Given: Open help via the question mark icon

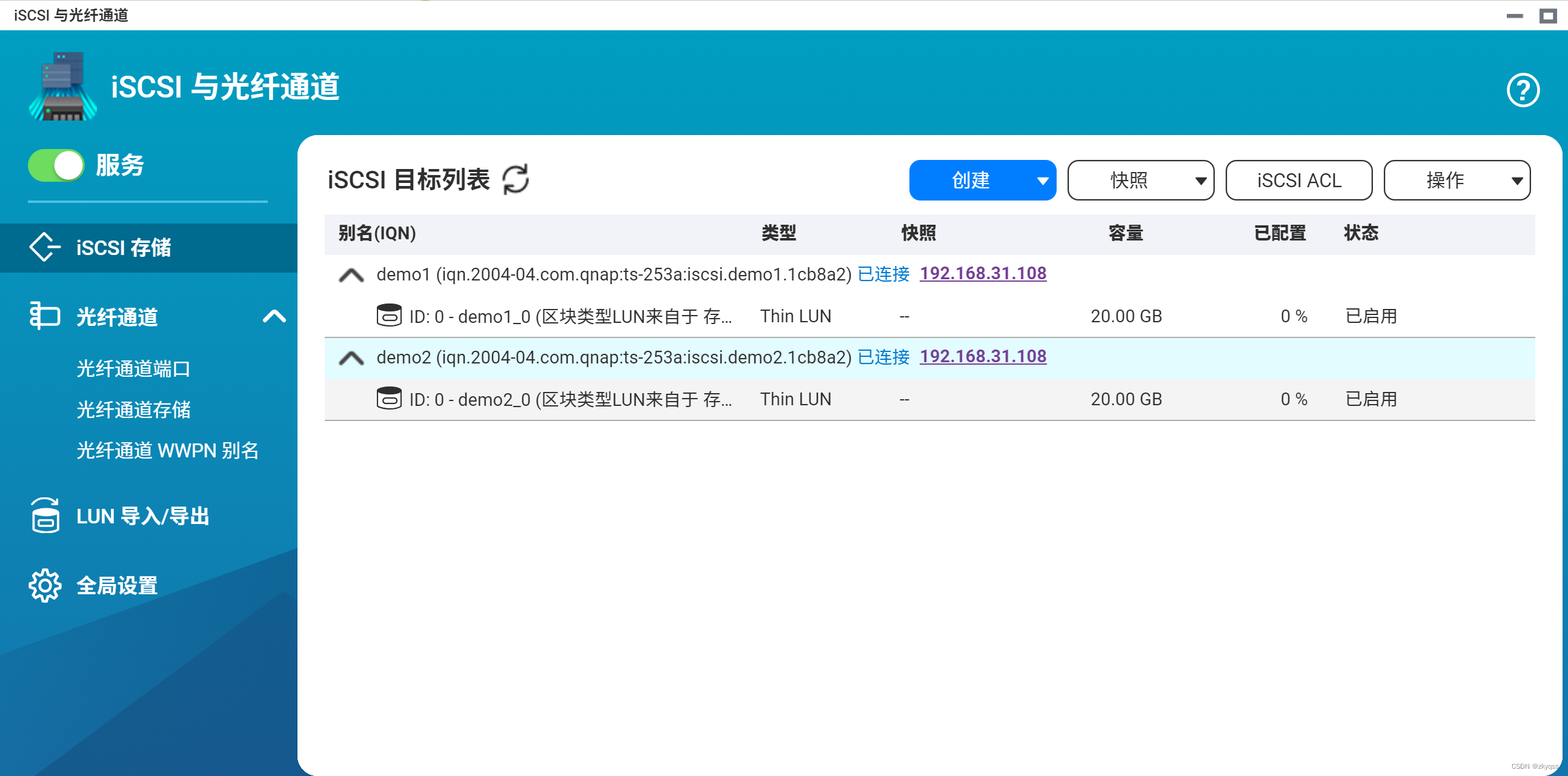Looking at the screenshot, I should [x=1523, y=90].
